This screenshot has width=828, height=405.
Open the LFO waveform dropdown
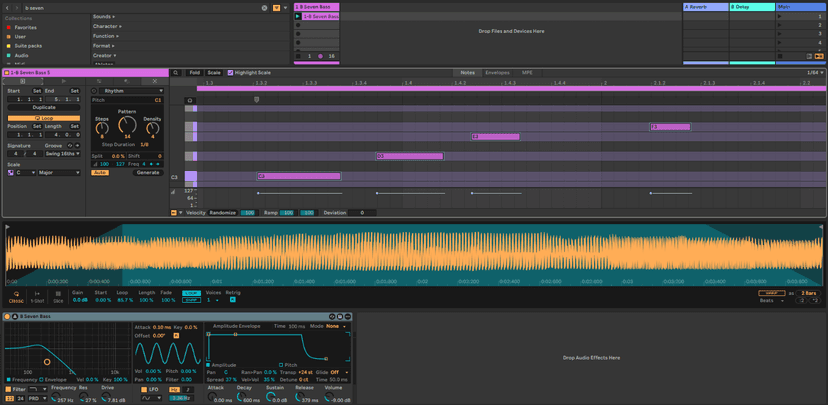point(152,398)
